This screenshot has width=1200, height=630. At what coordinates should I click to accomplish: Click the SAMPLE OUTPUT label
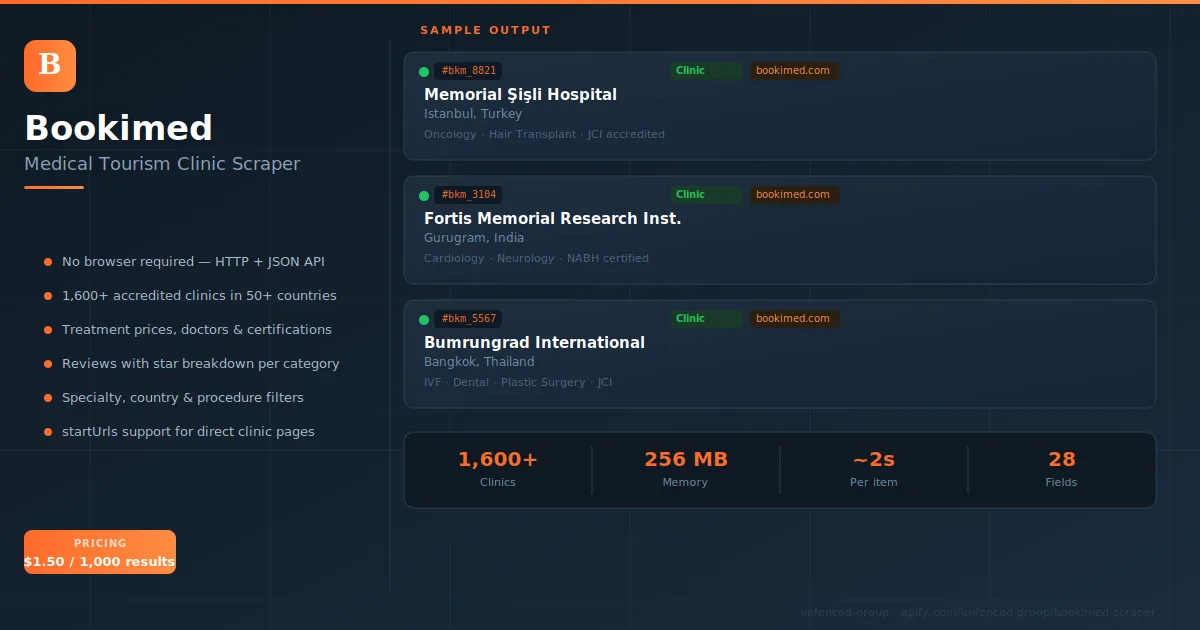[485, 31]
